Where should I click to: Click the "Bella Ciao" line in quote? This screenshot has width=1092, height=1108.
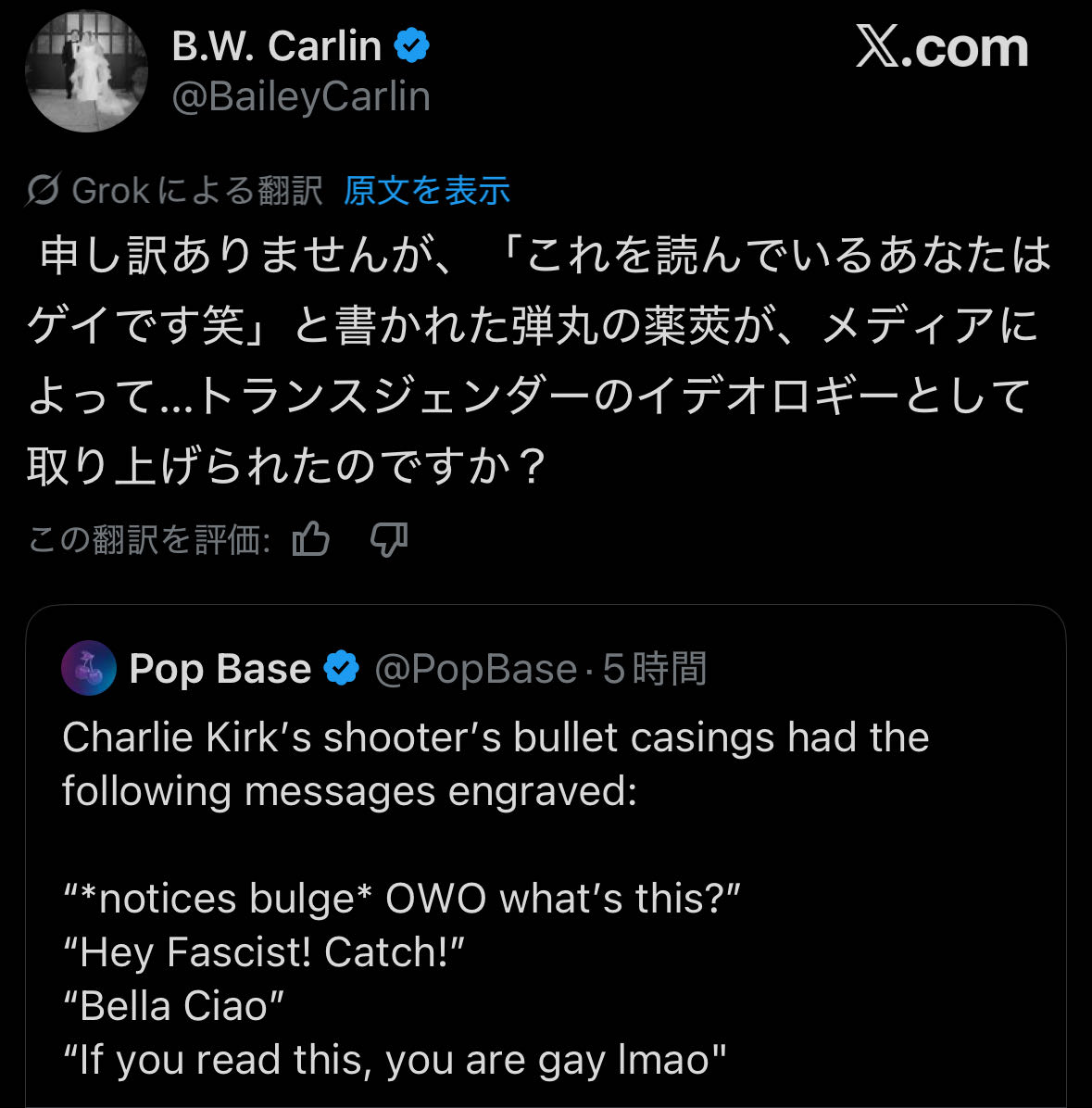pyautogui.click(x=173, y=1006)
